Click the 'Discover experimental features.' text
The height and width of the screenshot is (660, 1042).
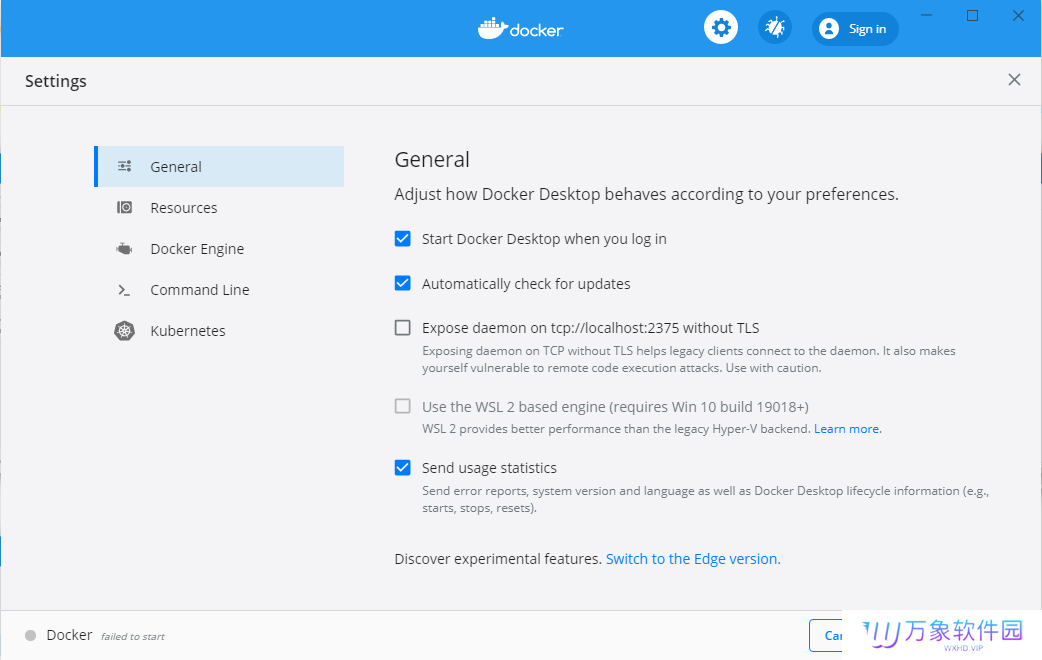click(x=498, y=559)
